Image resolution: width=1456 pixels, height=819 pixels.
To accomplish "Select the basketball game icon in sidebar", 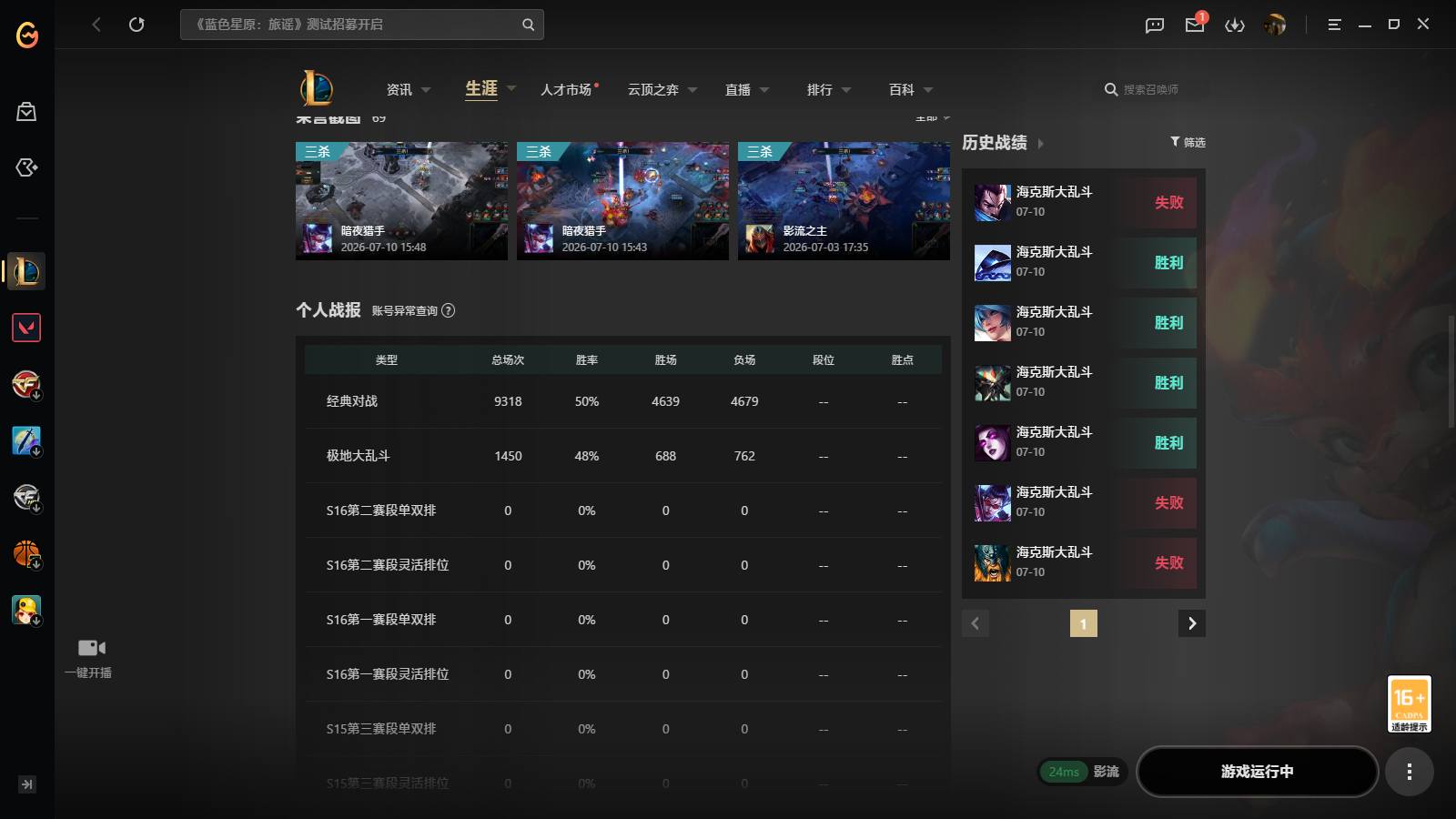I will 26,553.
